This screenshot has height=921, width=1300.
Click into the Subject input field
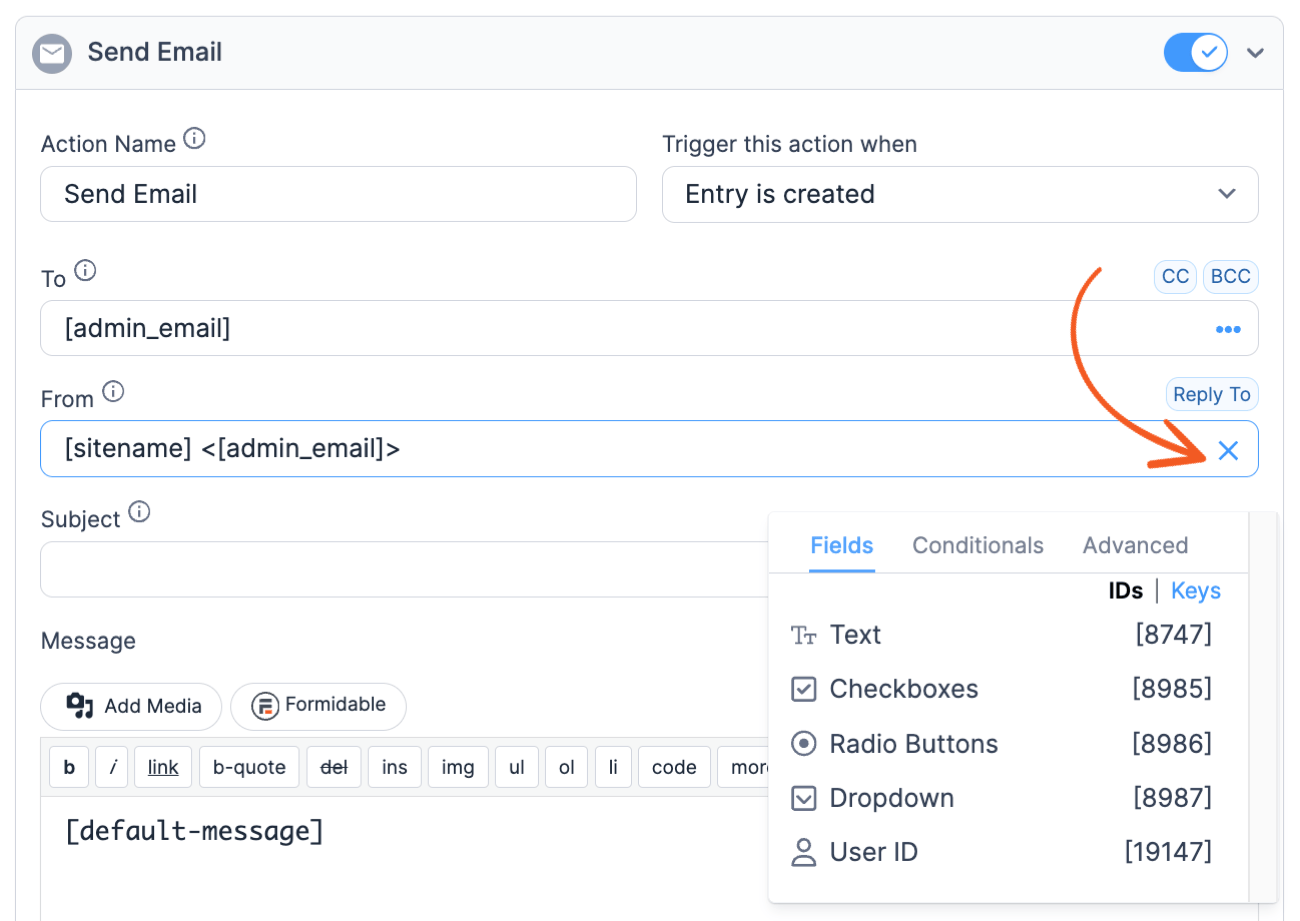[x=404, y=569]
